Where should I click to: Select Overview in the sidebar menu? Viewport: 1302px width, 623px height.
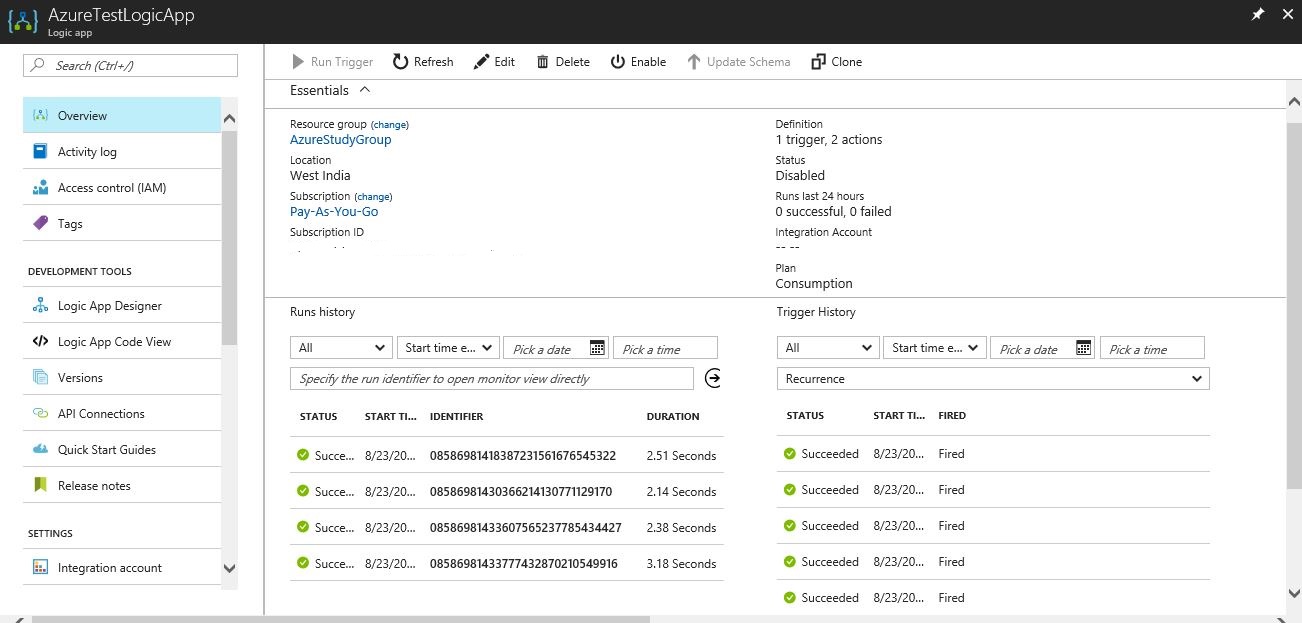pos(122,116)
